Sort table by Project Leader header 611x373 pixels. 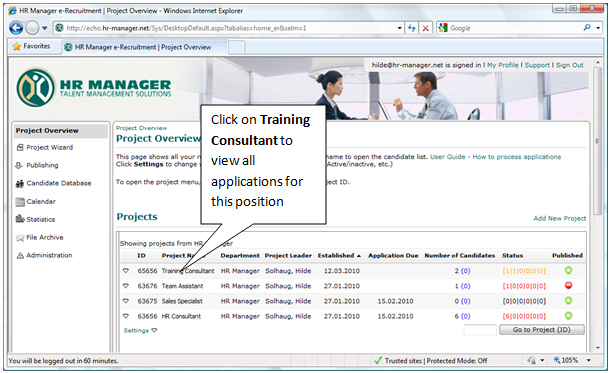(288, 256)
